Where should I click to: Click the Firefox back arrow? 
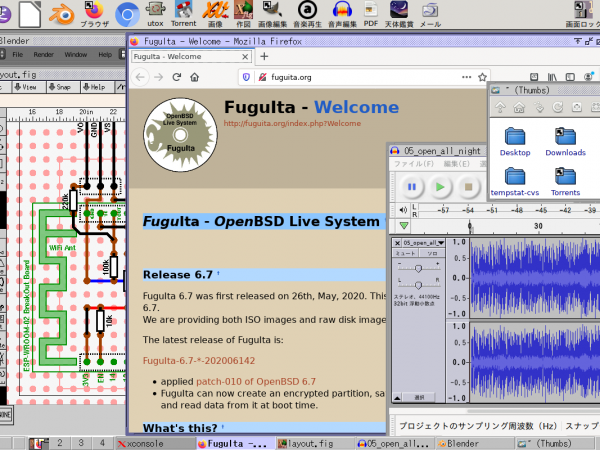click(140, 77)
